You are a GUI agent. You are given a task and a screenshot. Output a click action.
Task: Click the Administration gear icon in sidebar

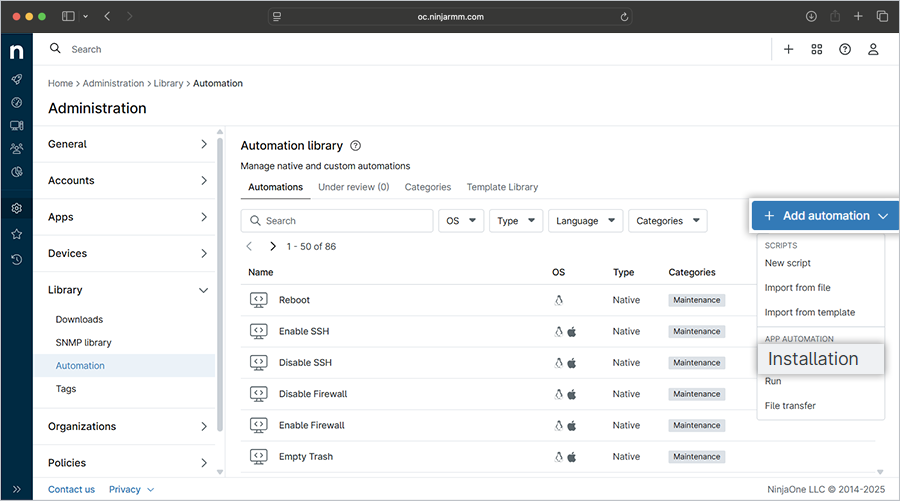(17, 209)
